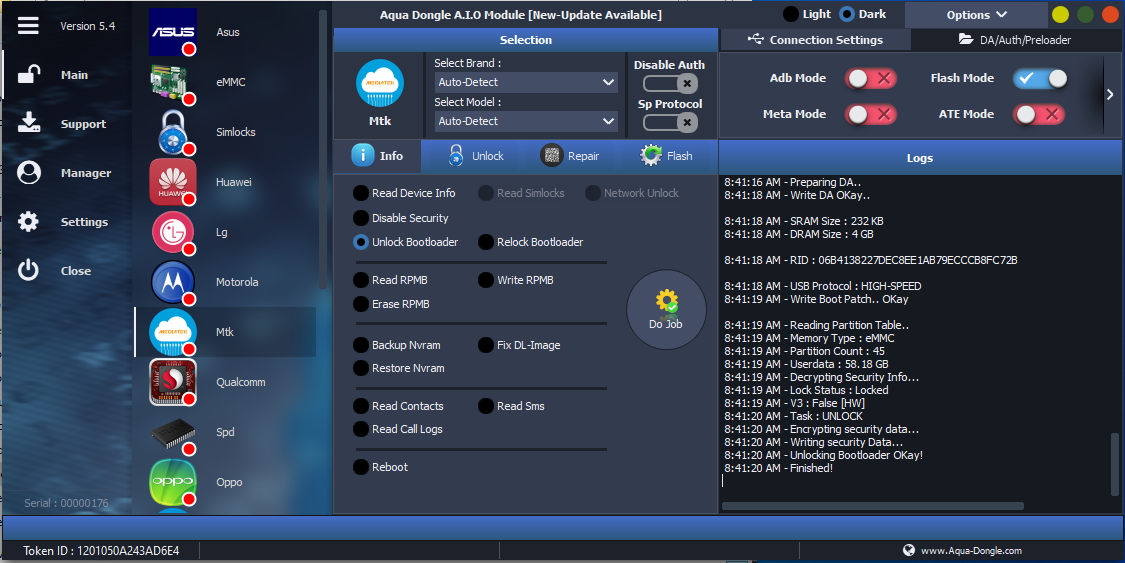Select the Motorola brand icon

click(173, 282)
